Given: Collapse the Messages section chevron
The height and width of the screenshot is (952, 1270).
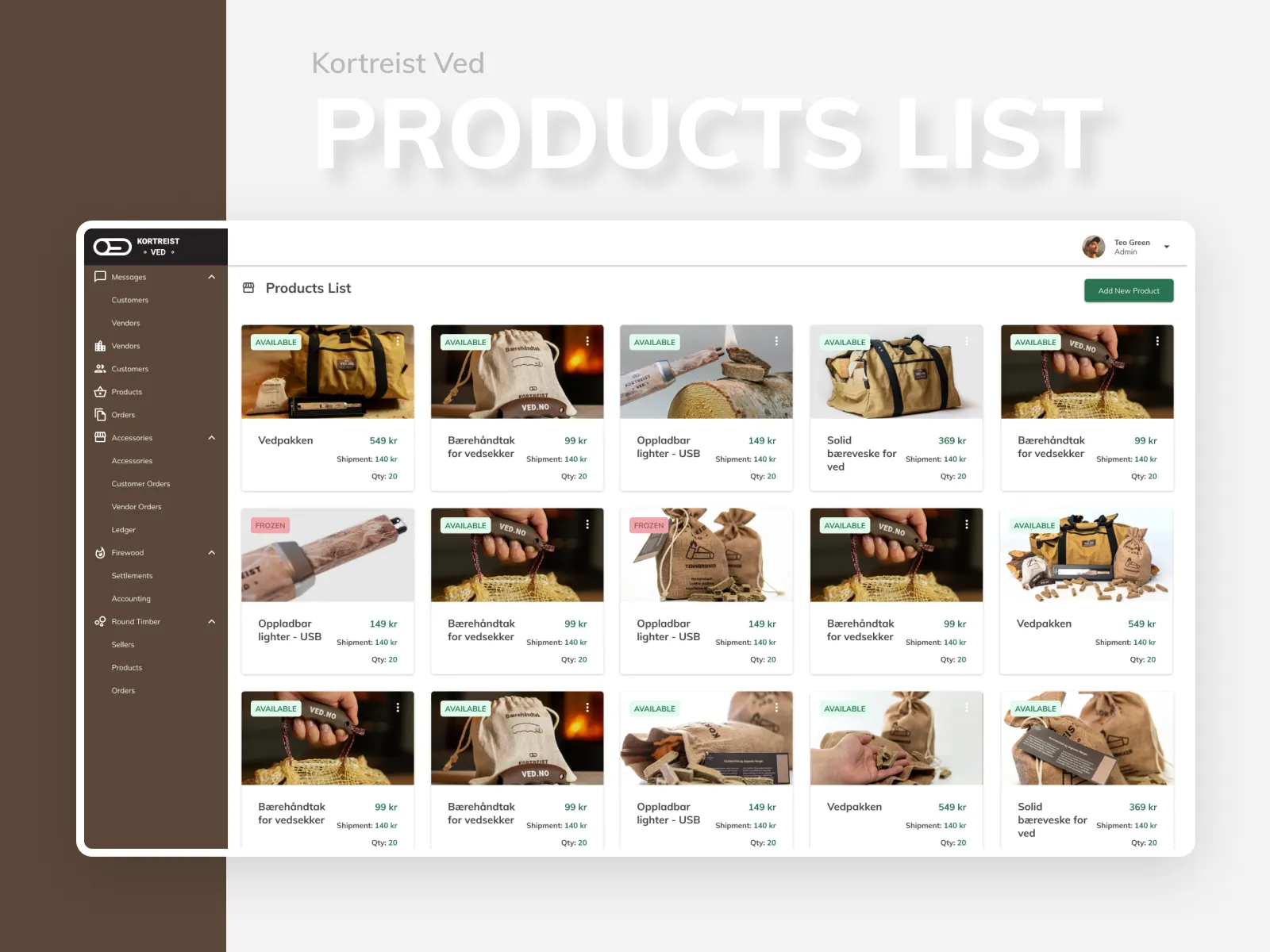Looking at the screenshot, I should click(211, 277).
